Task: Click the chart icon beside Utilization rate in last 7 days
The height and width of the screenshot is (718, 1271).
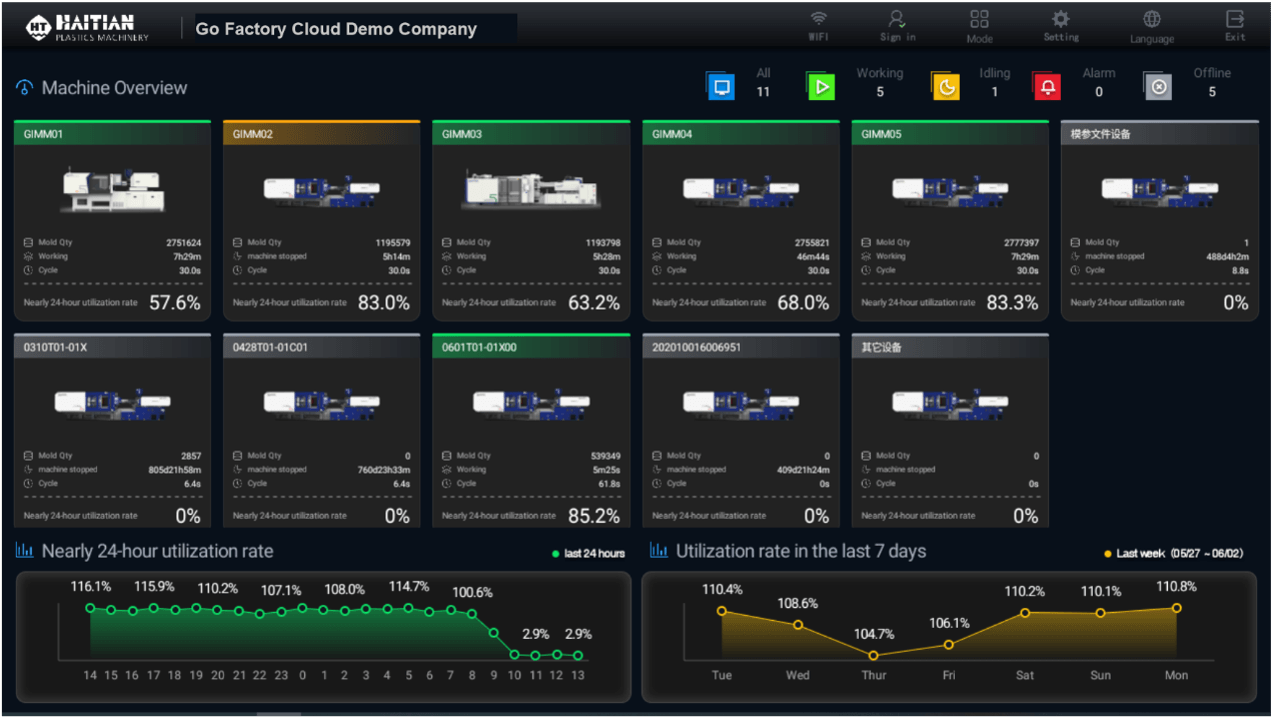Action: coord(657,551)
